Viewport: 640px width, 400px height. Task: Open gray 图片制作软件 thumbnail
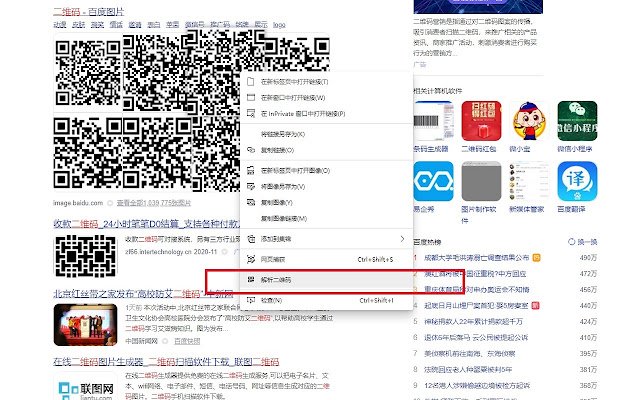click(481, 181)
